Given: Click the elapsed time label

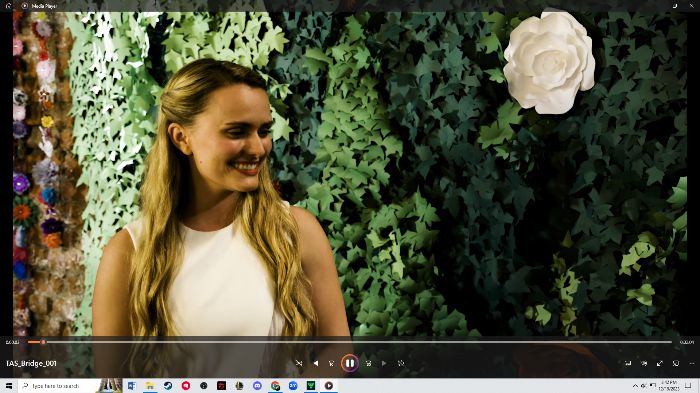Looking at the screenshot, I should click(x=12, y=342).
